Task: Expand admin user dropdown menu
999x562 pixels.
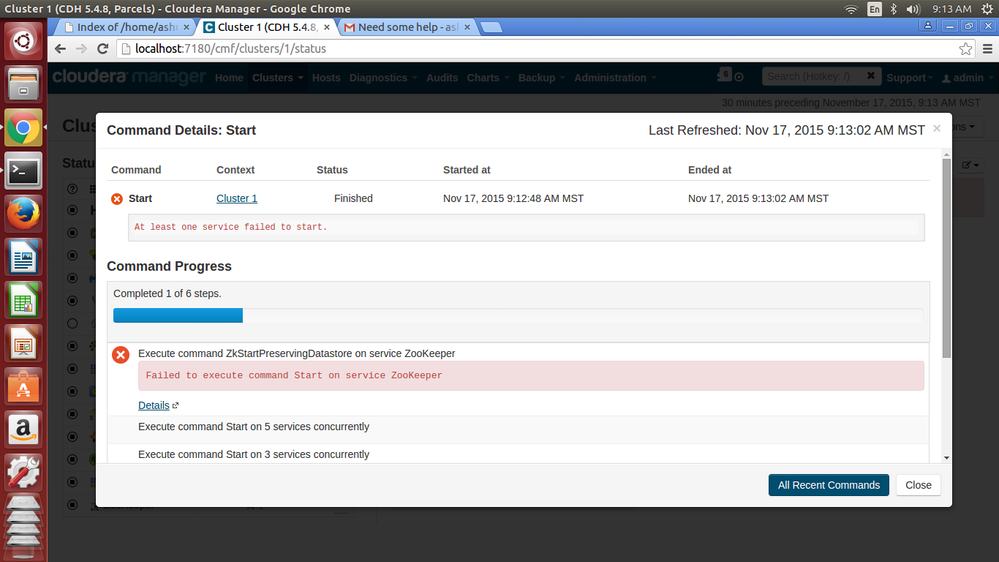Action: pos(967,78)
